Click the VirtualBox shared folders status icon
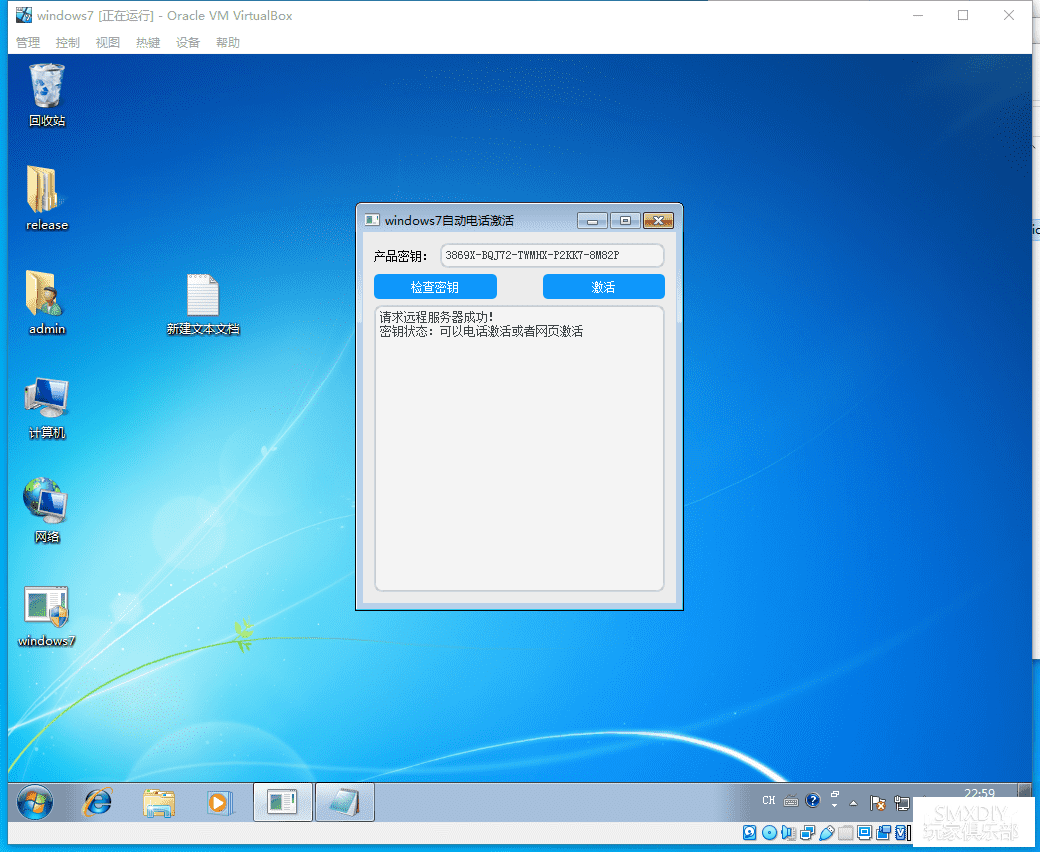This screenshot has width=1040, height=852. click(x=846, y=833)
